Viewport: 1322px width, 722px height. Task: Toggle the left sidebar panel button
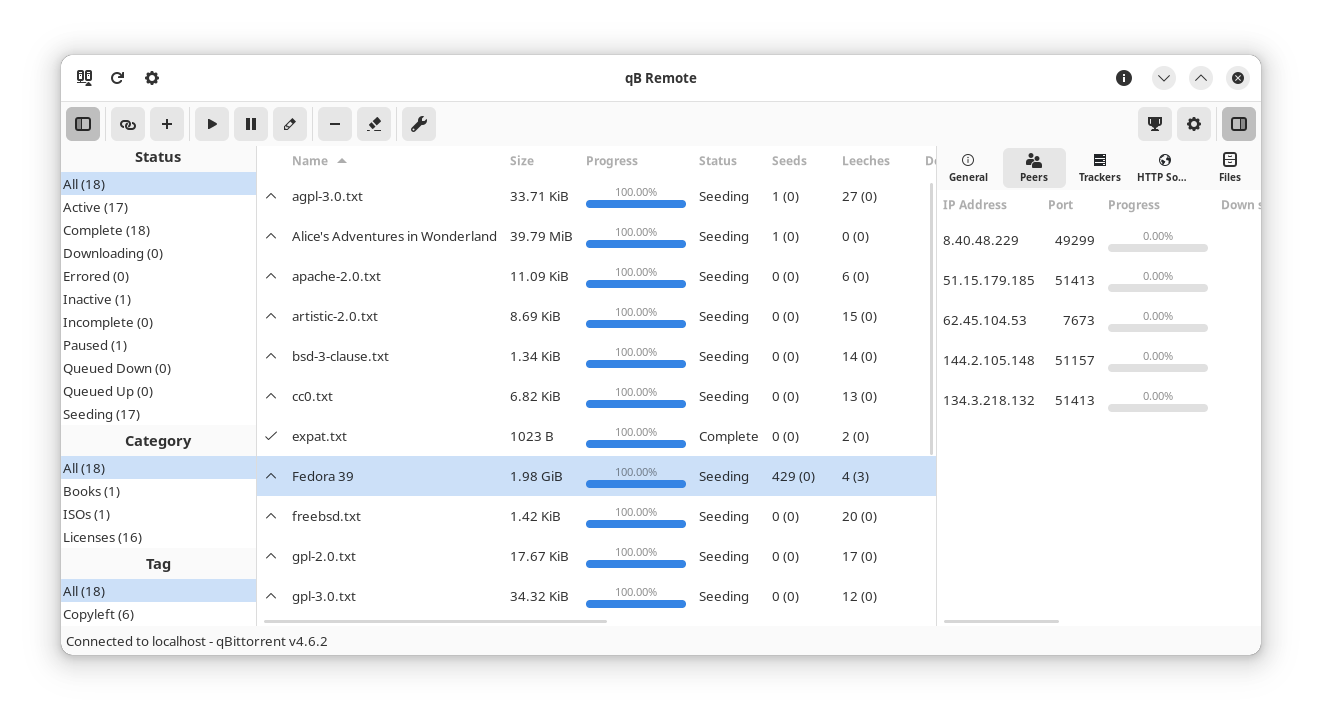tap(83, 124)
